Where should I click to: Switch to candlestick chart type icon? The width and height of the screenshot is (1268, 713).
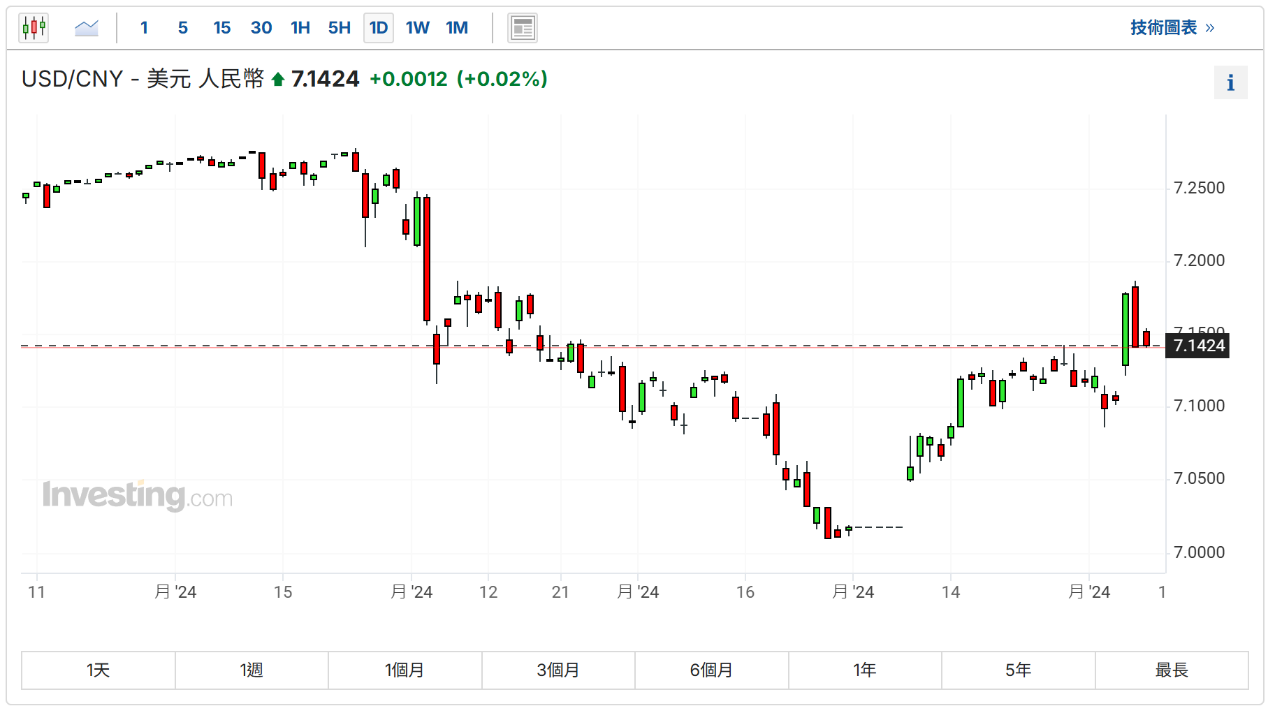(x=33, y=28)
